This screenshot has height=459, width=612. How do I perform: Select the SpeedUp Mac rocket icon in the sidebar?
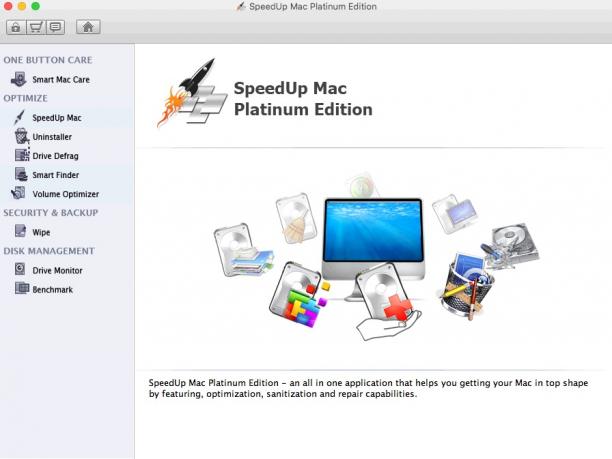[x=19, y=117]
